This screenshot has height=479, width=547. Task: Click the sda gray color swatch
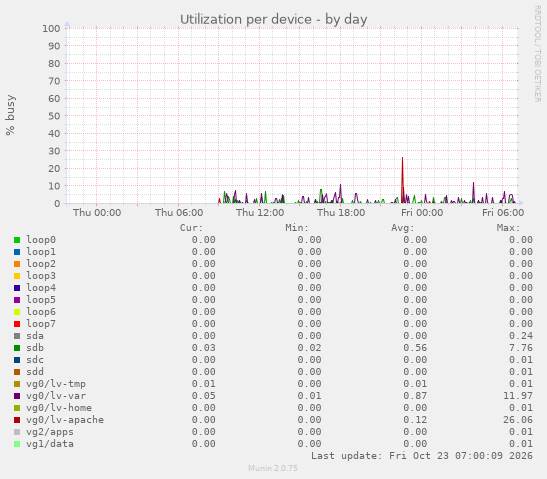click(17, 336)
